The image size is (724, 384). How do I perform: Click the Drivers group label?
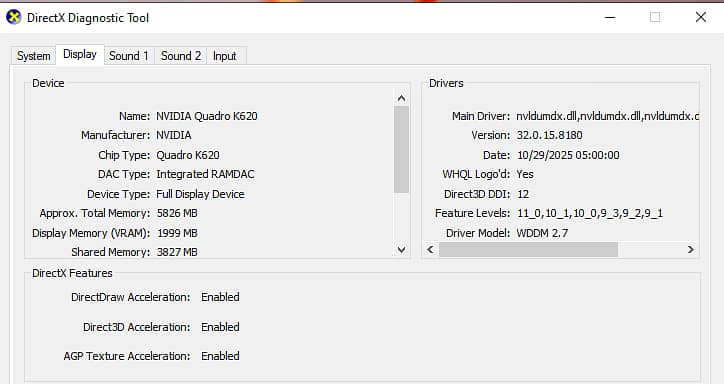446,83
